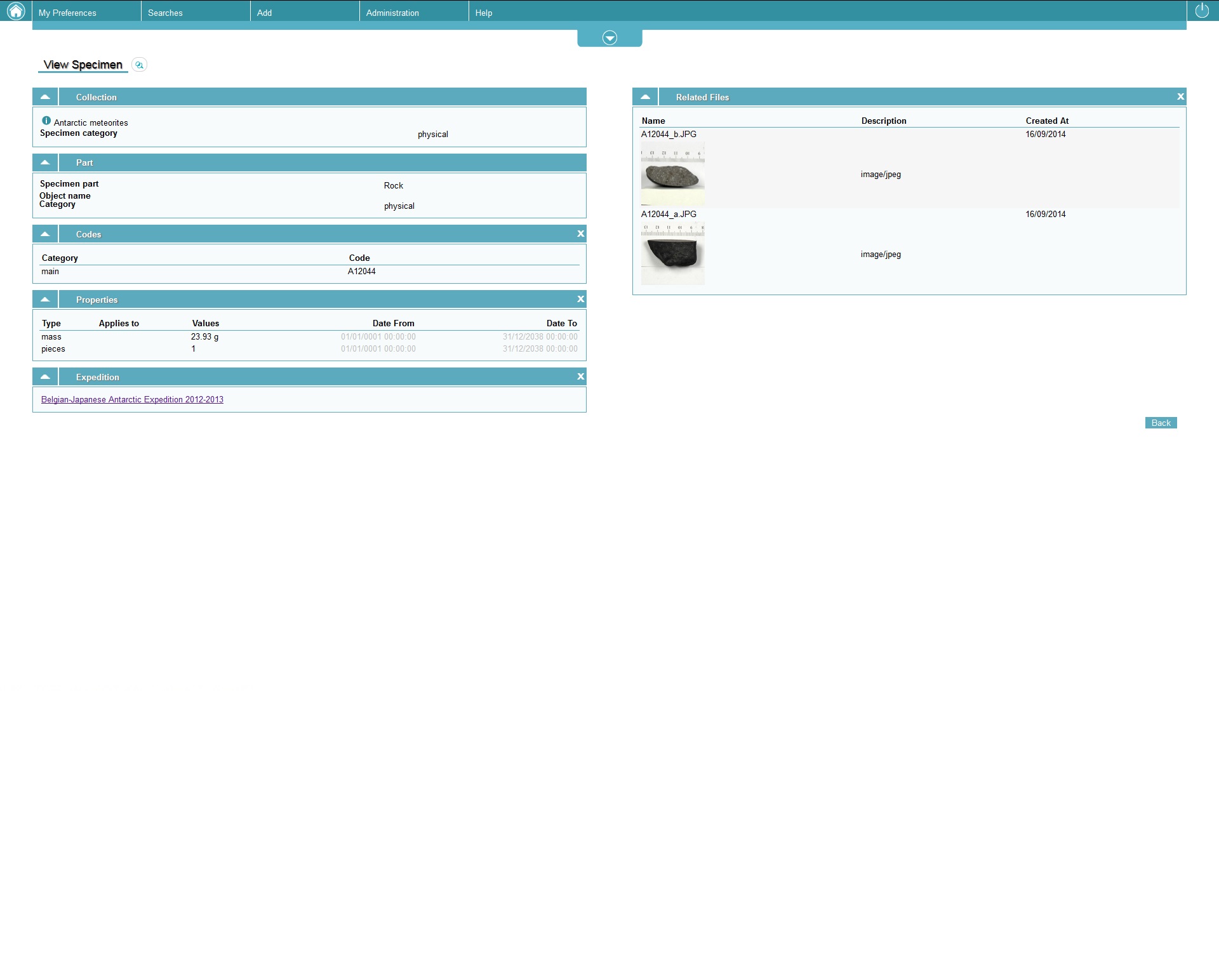Collapse the Properties section arrow

tap(45, 300)
